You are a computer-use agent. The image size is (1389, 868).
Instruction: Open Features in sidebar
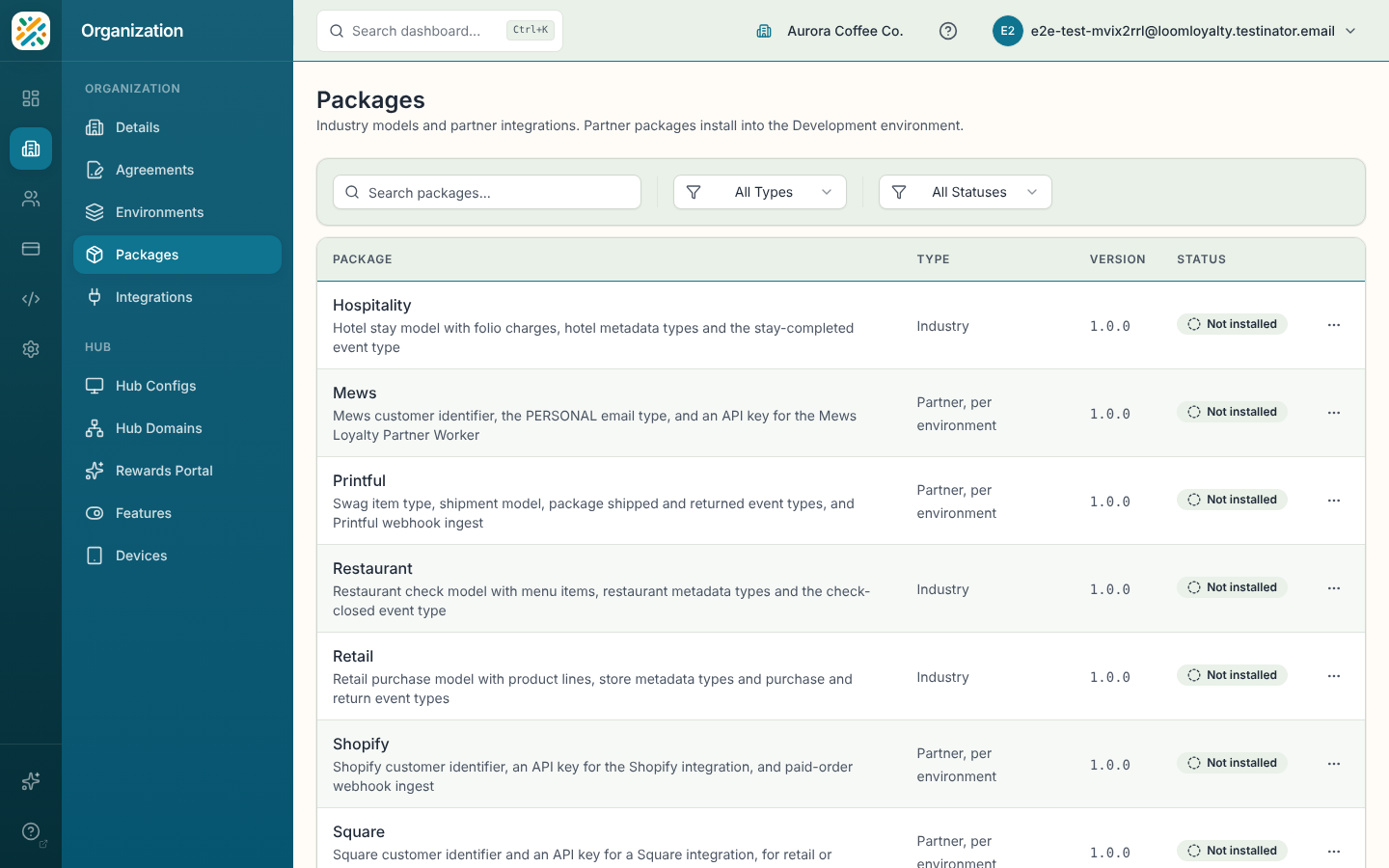click(177, 513)
